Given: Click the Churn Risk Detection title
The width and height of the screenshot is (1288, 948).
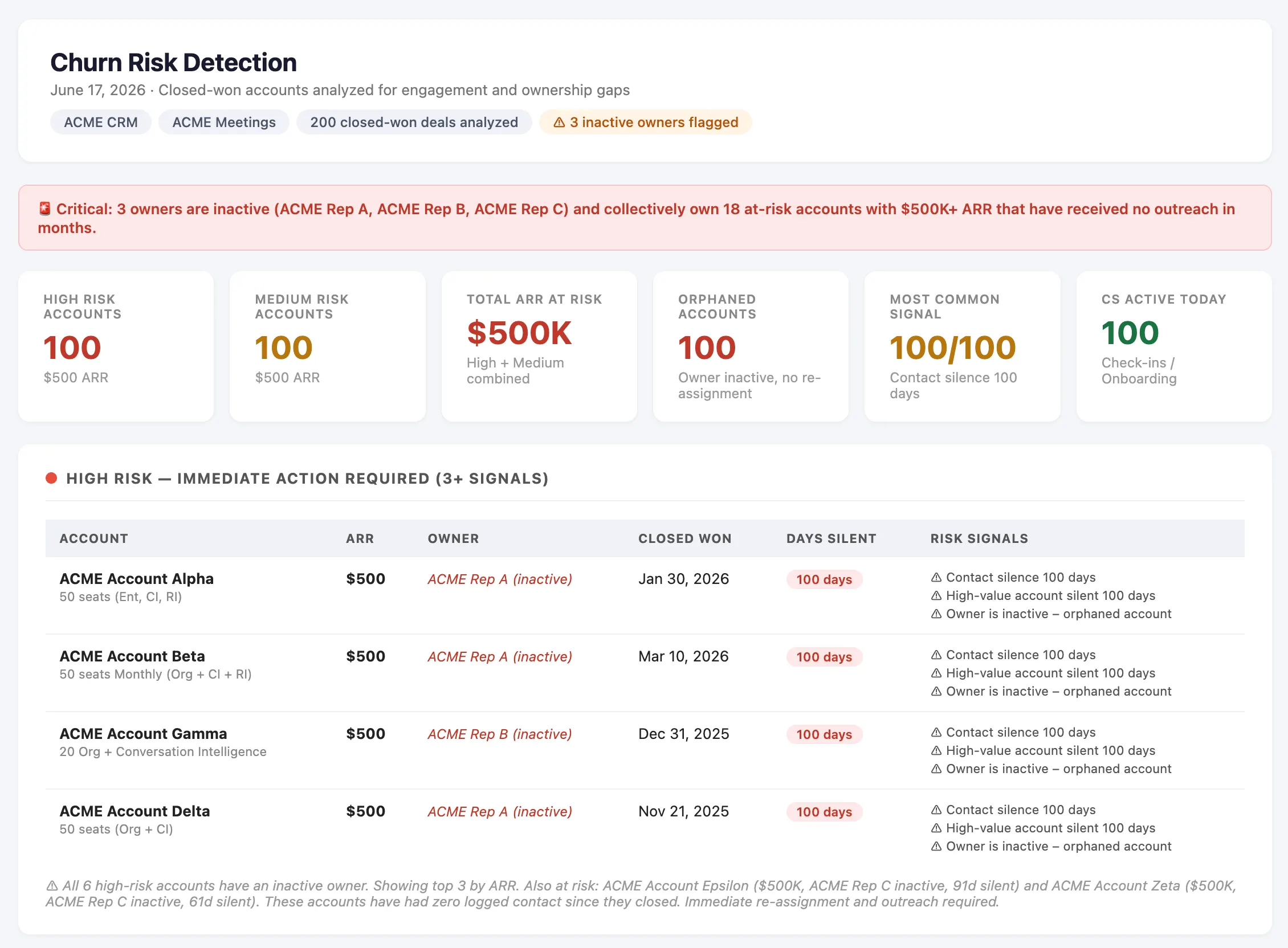Looking at the screenshot, I should point(173,62).
